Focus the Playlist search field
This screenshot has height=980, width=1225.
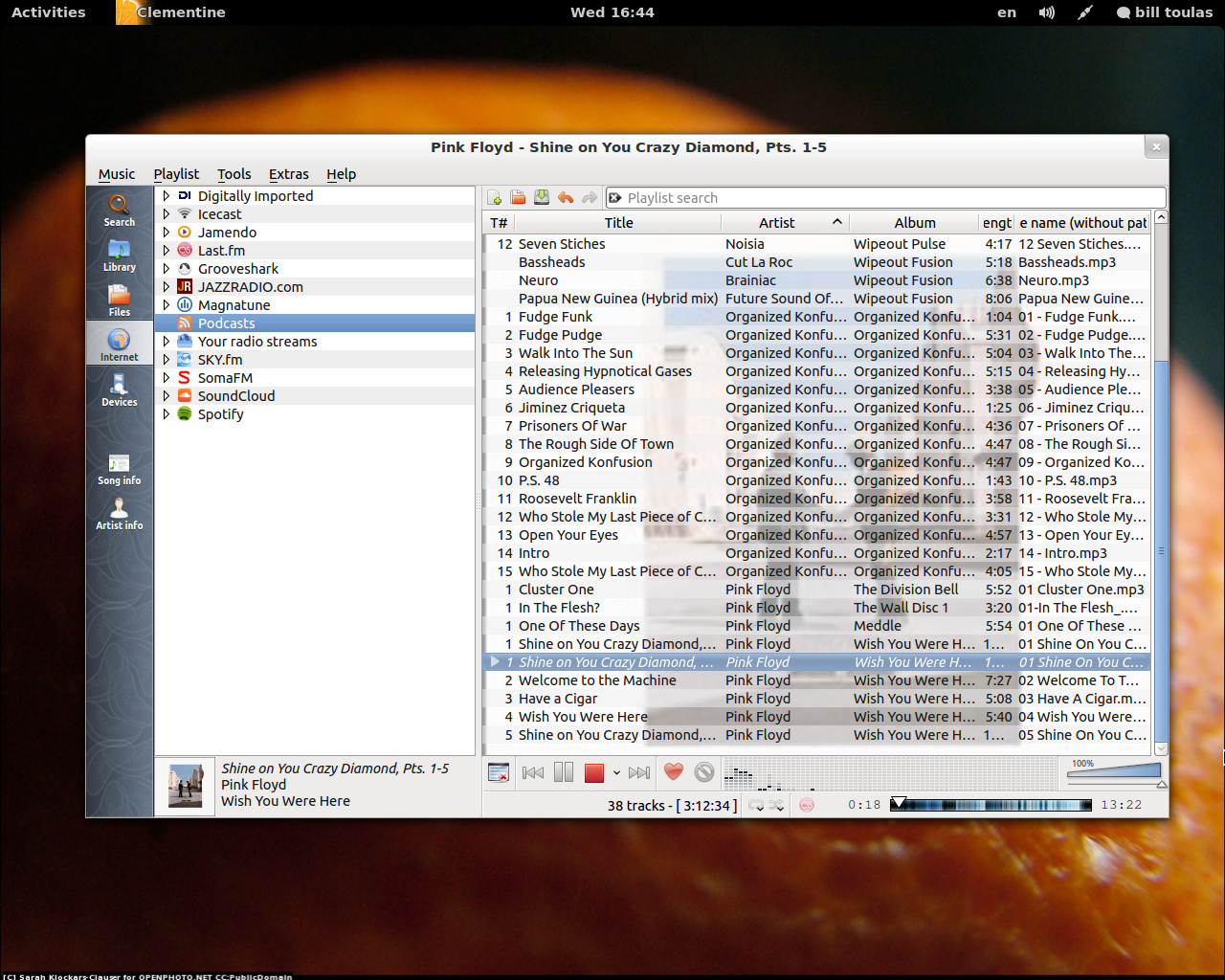tap(886, 197)
